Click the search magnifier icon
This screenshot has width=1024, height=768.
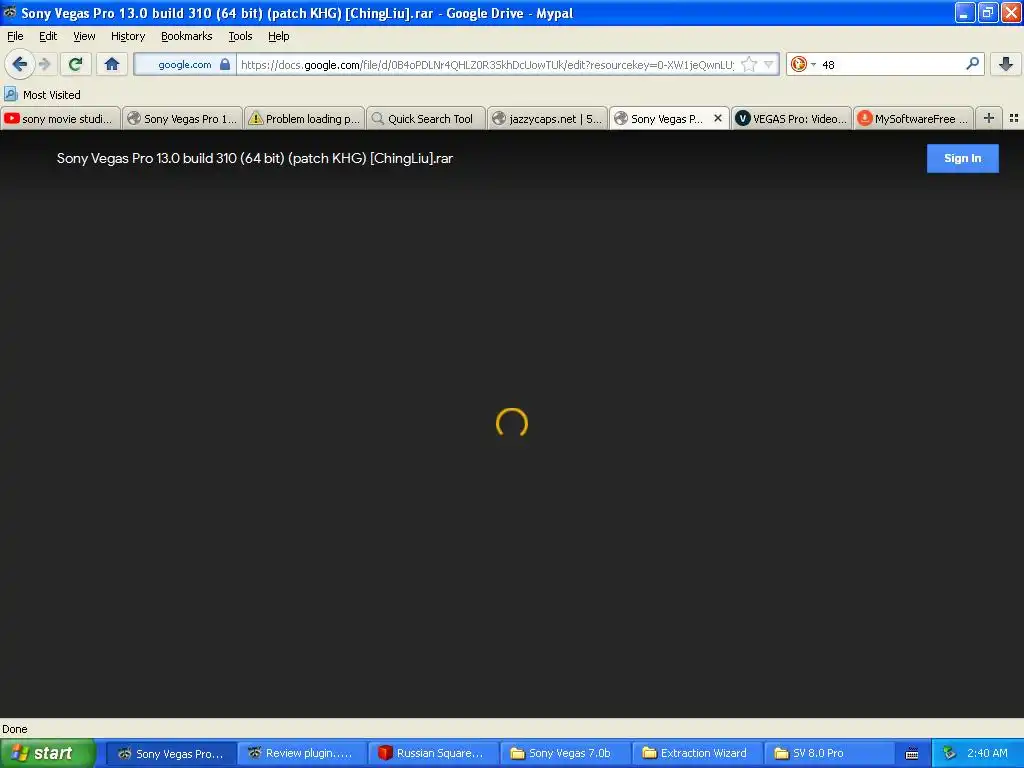coord(972,64)
